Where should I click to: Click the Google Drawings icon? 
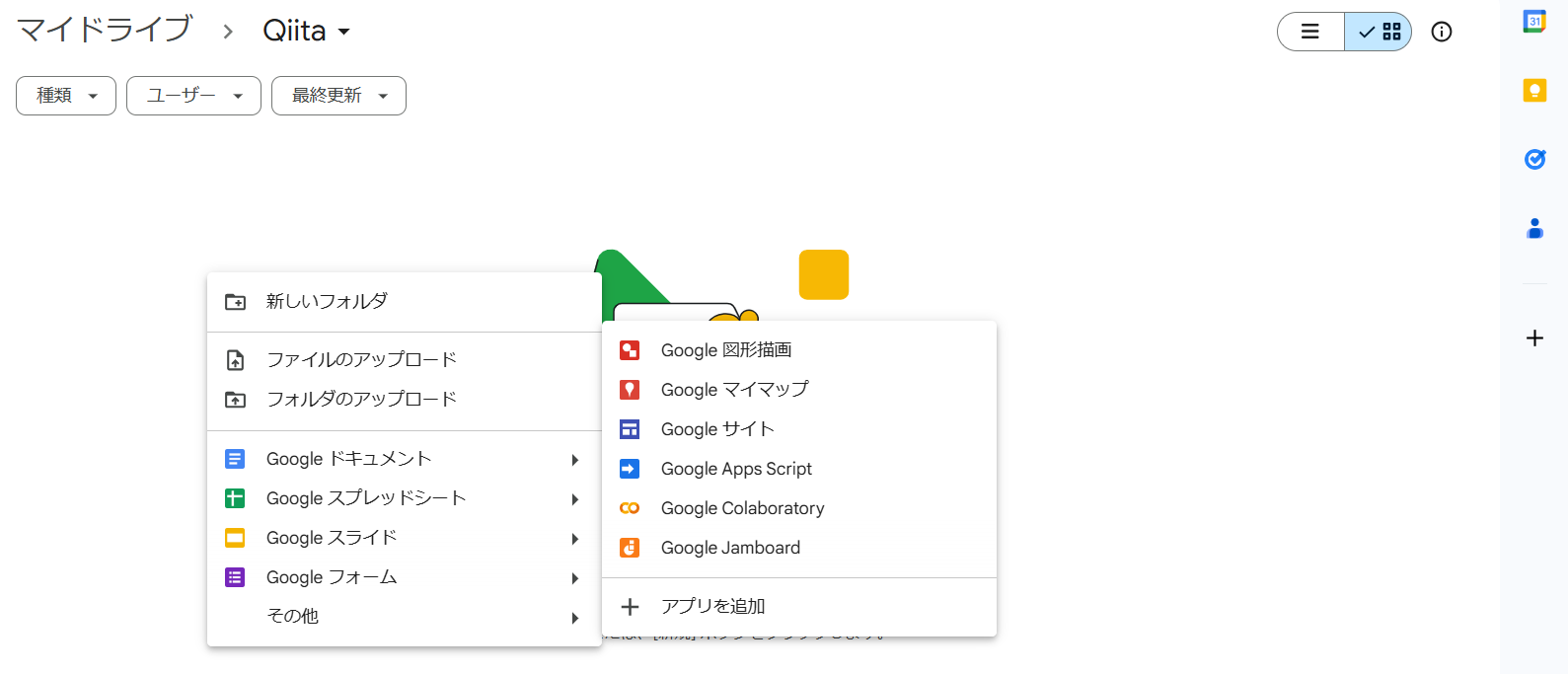(630, 350)
